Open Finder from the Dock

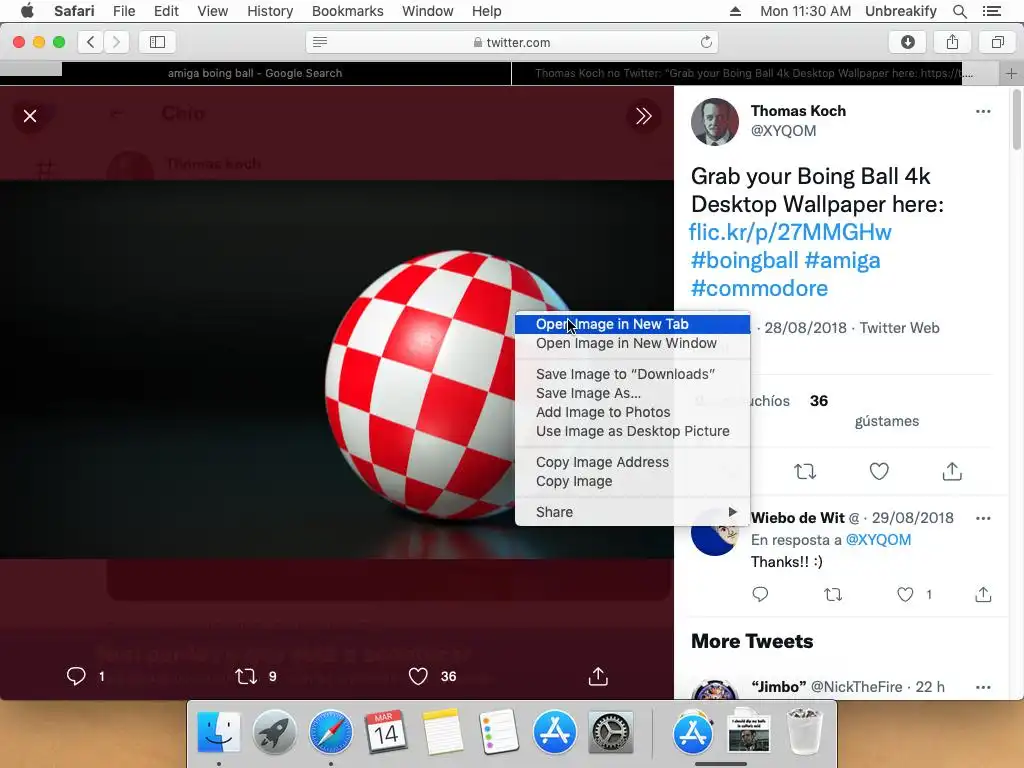pyautogui.click(x=218, y=731)
